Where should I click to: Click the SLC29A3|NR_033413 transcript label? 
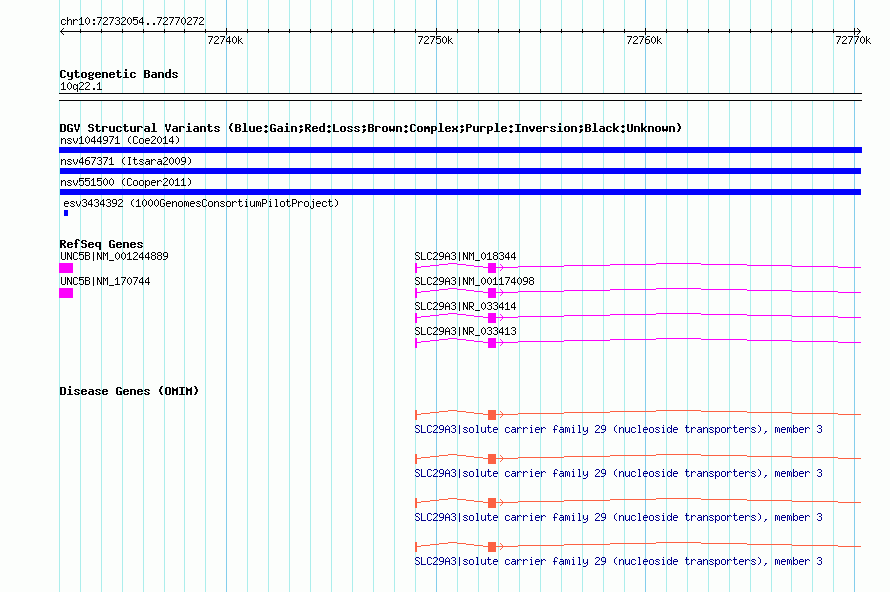point(465,331)
